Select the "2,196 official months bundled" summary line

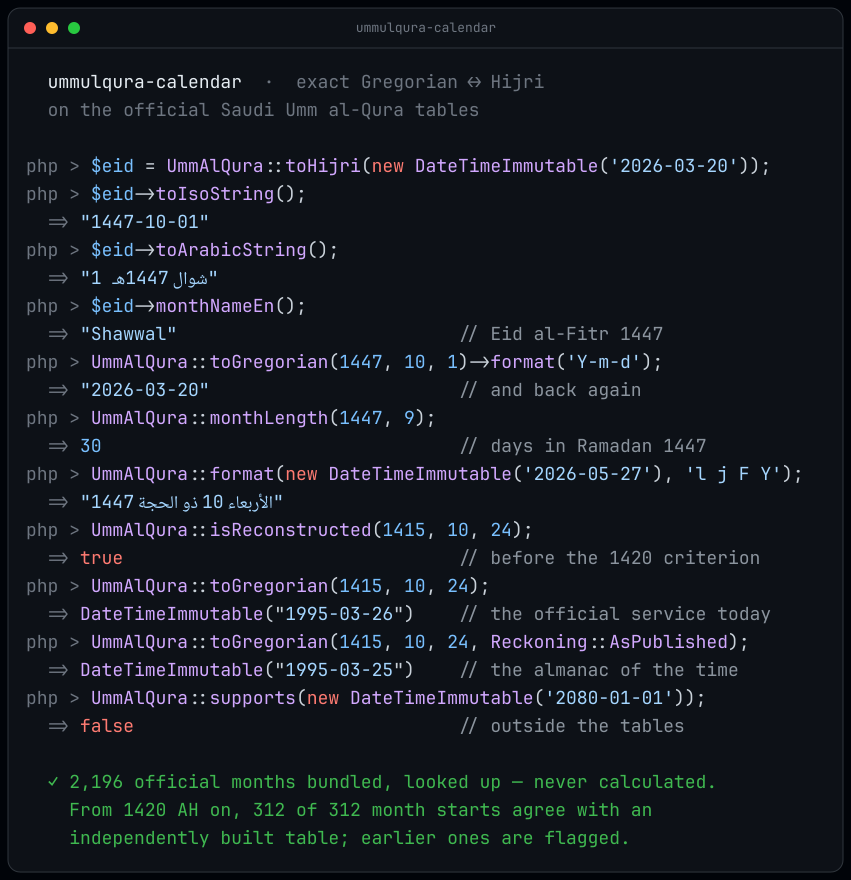click(392, 782)
